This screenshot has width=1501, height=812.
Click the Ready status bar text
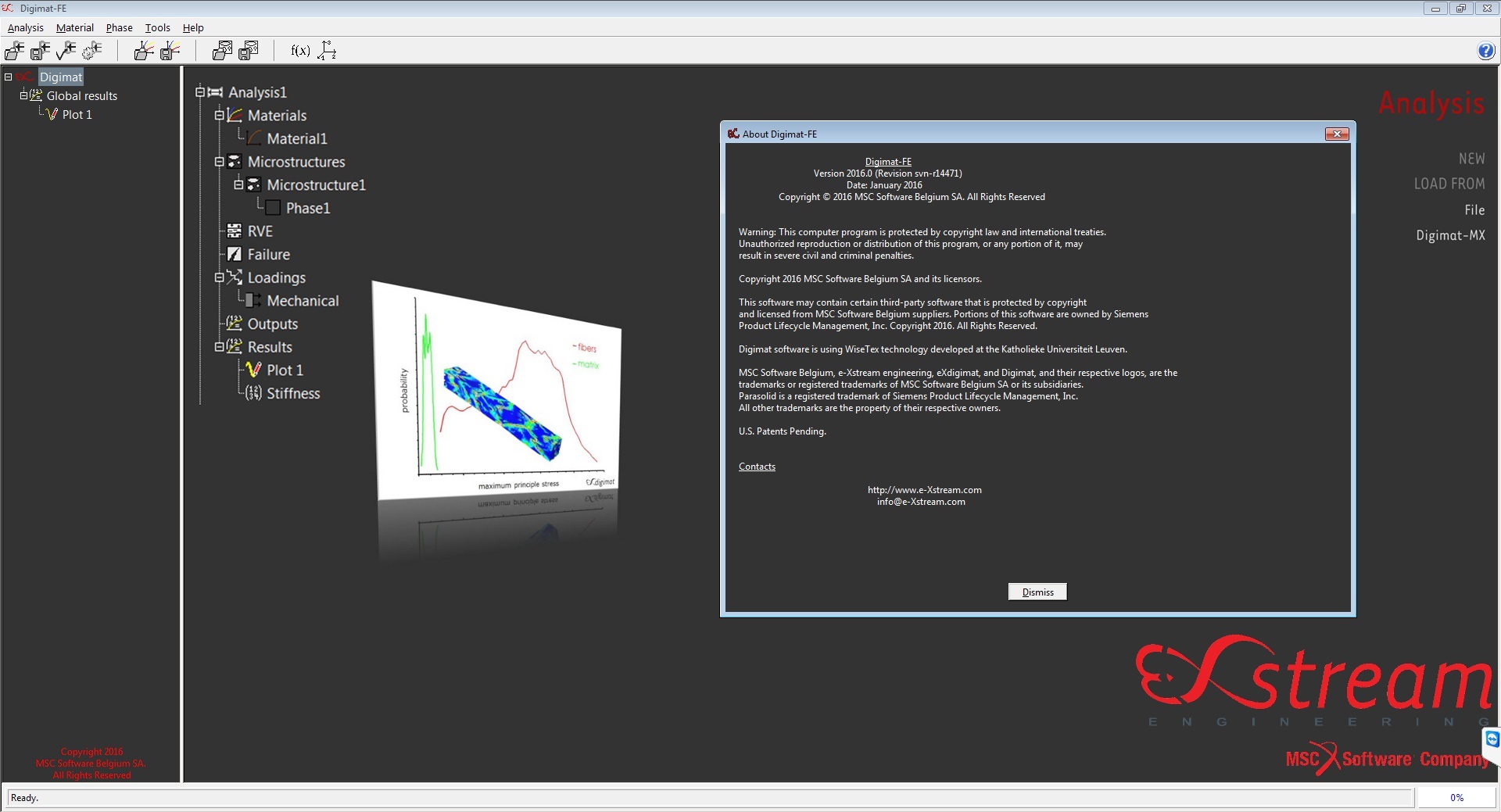pyautogui.click(x=24, y=798)
